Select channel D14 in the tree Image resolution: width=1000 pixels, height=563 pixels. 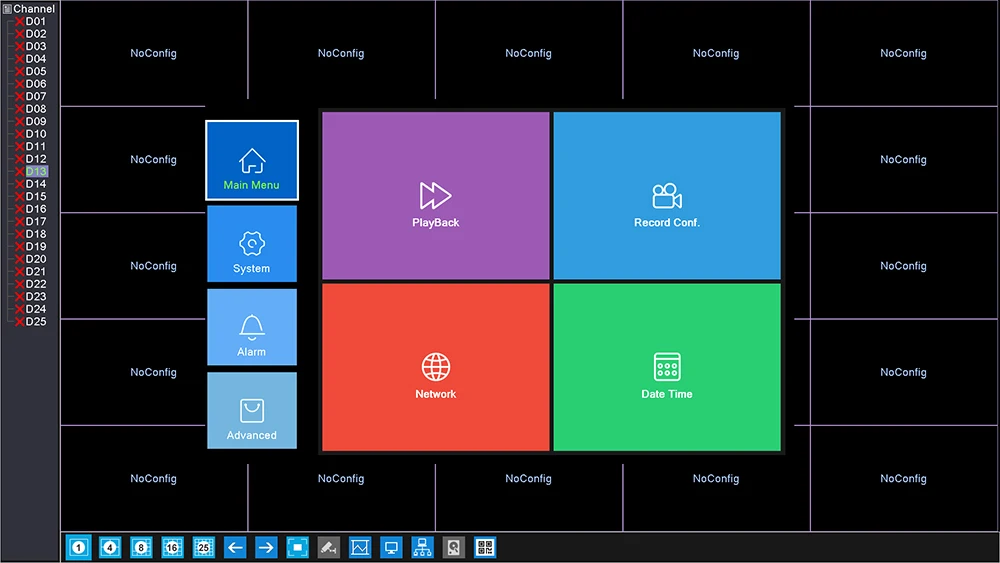(36, 184)
